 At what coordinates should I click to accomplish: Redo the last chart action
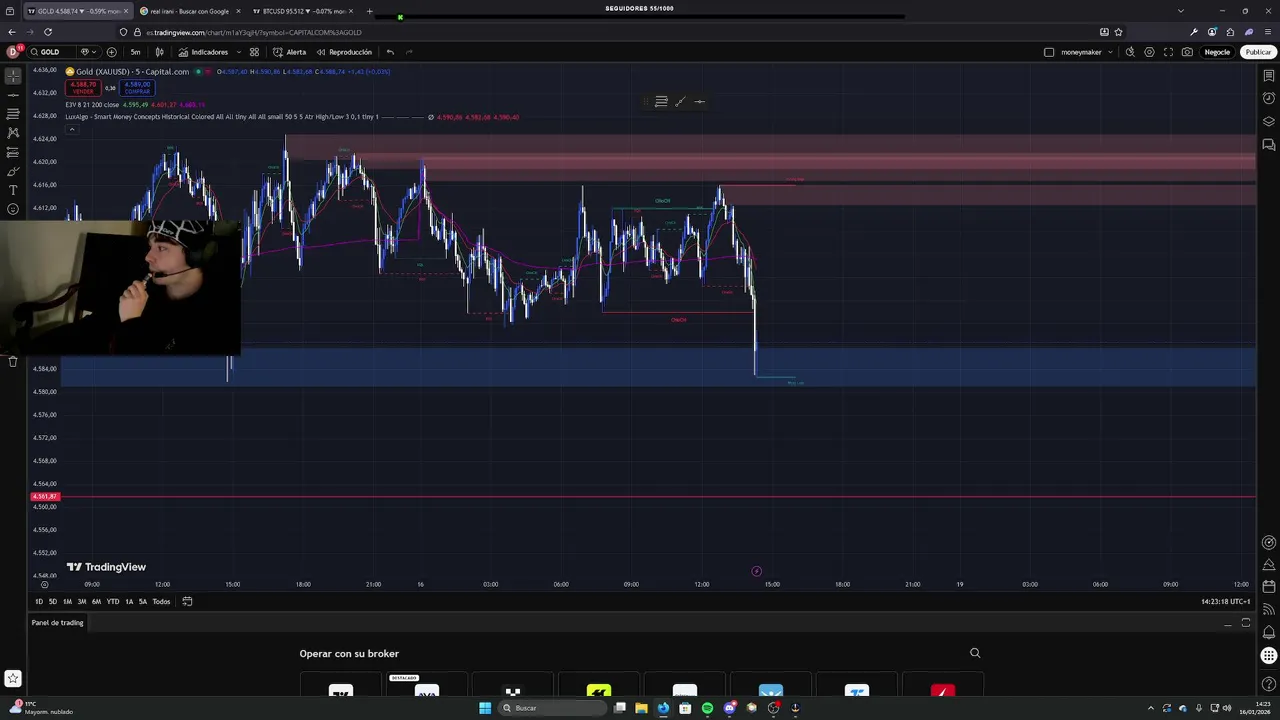[408, 52]
